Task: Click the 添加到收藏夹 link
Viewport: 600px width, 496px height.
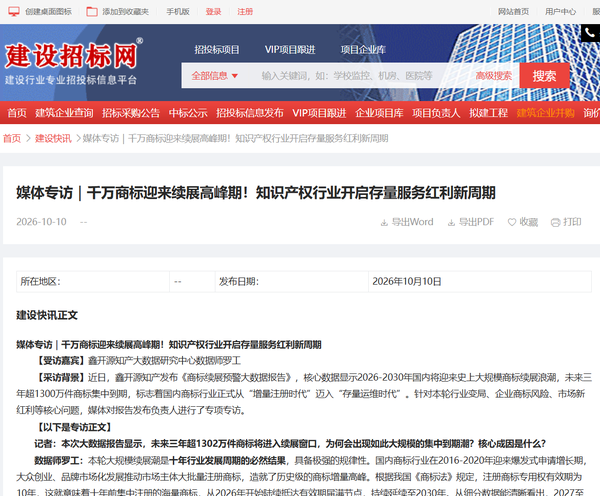Action: coord(126,11)
